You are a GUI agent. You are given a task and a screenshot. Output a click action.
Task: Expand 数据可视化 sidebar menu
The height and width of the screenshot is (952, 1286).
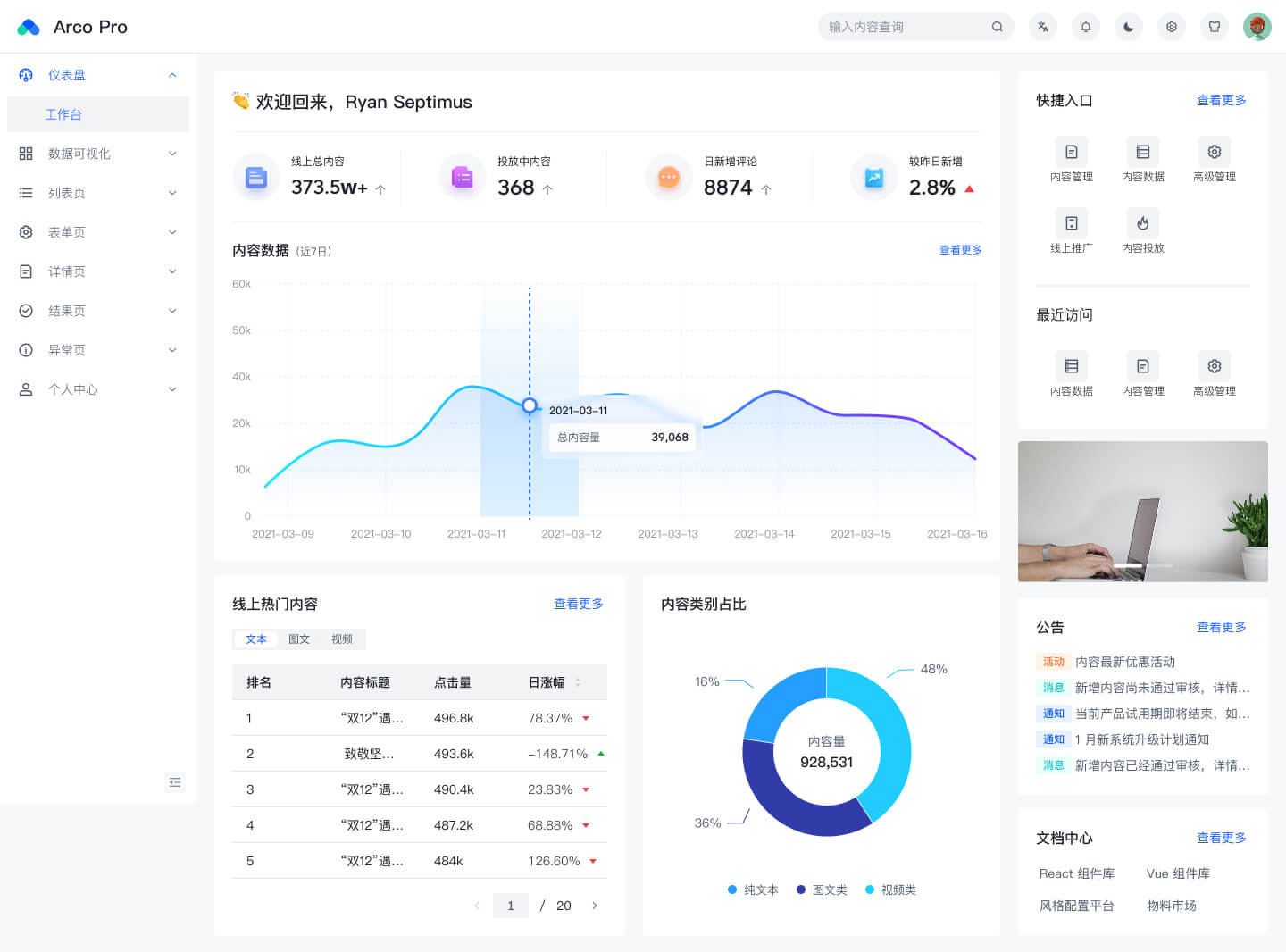coord(98,154)
